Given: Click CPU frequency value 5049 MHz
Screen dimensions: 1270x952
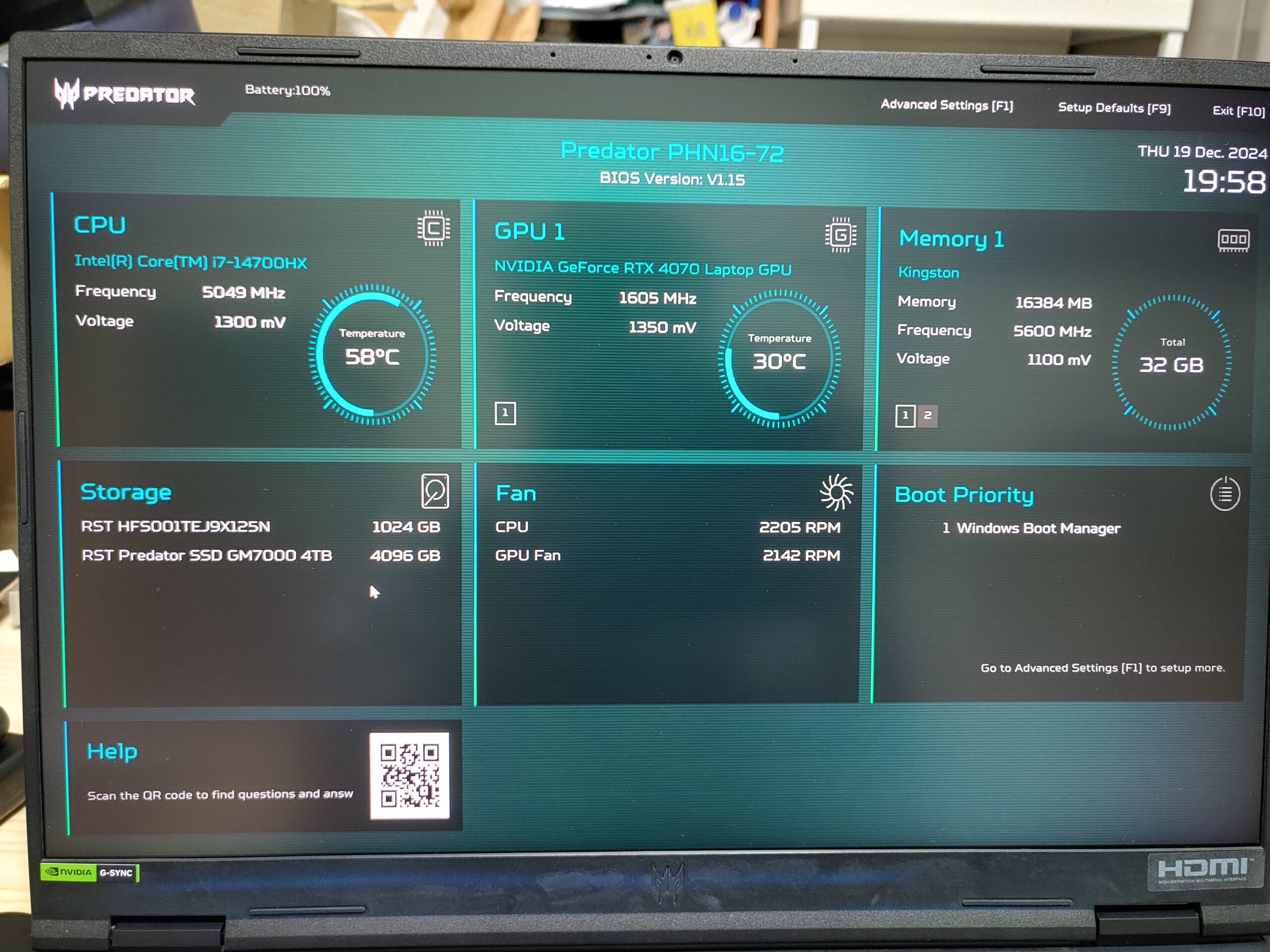Looking at the screenshot, I should [x=244, y=293].
